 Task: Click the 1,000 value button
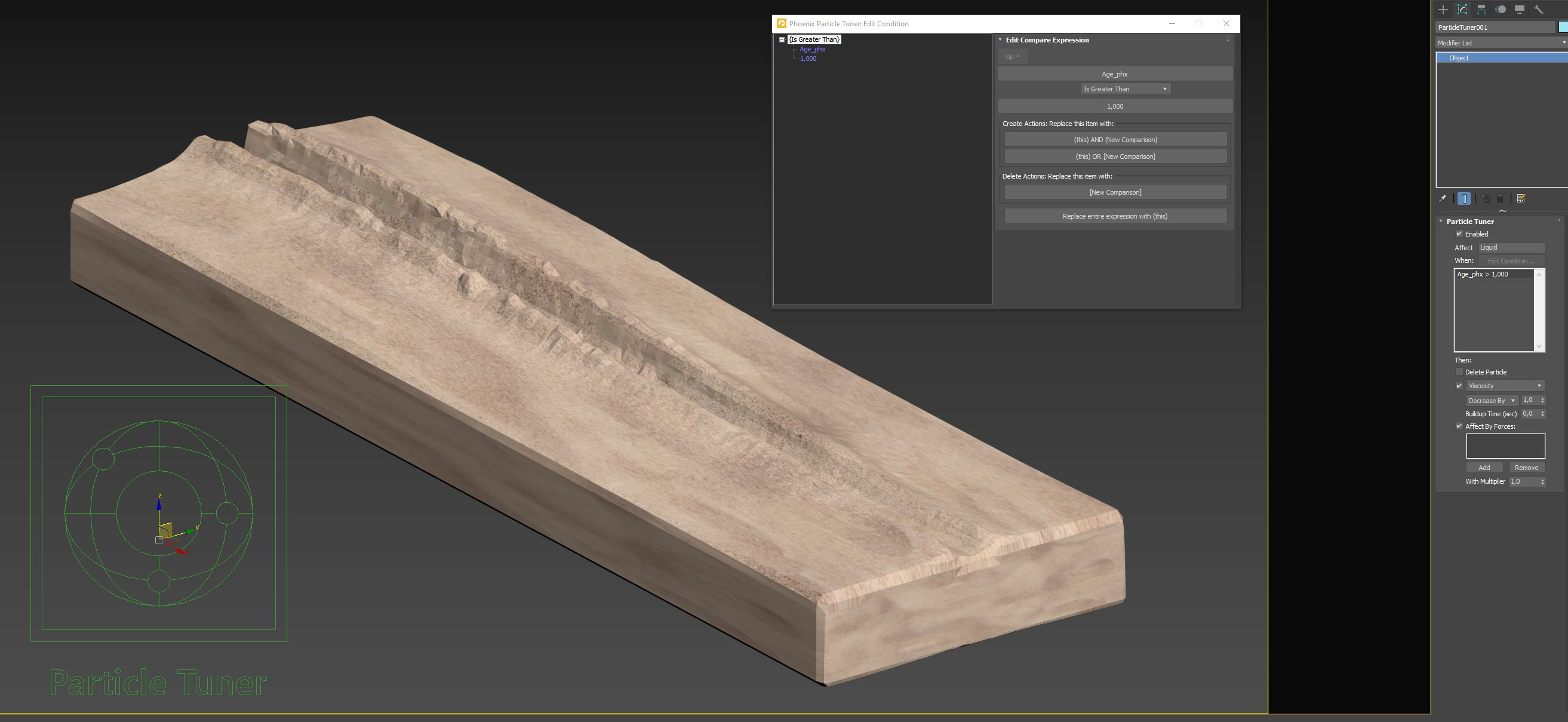[x=1115, y=106]
